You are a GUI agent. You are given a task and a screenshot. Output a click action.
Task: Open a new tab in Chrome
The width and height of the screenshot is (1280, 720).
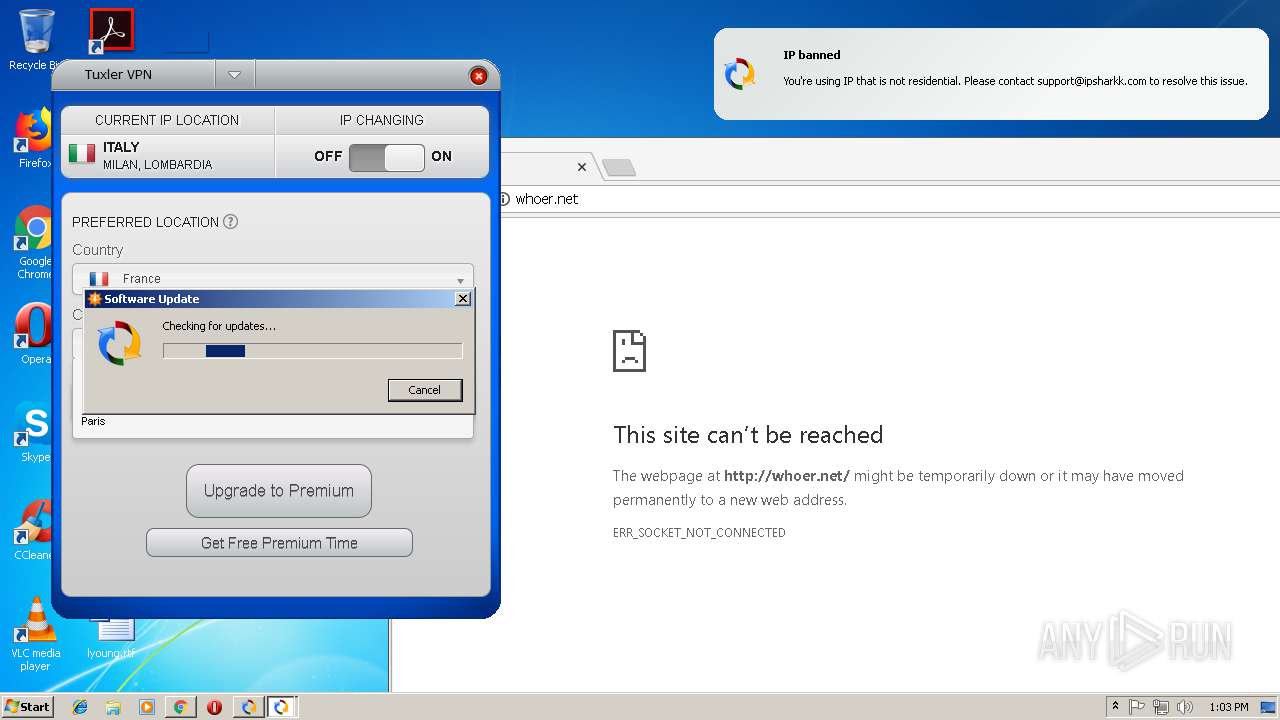pyautogui.click(x=619, y=168)
